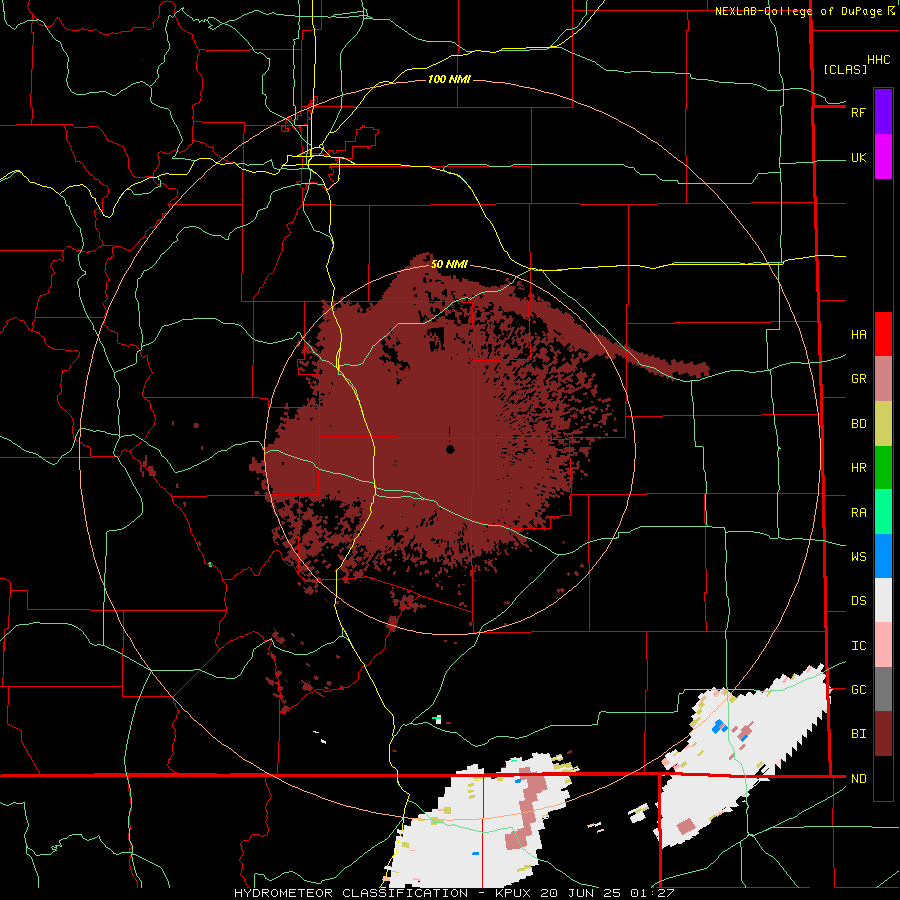Click the [CLAS] units label
Screen dimensions: 900x900
(845, 69)
